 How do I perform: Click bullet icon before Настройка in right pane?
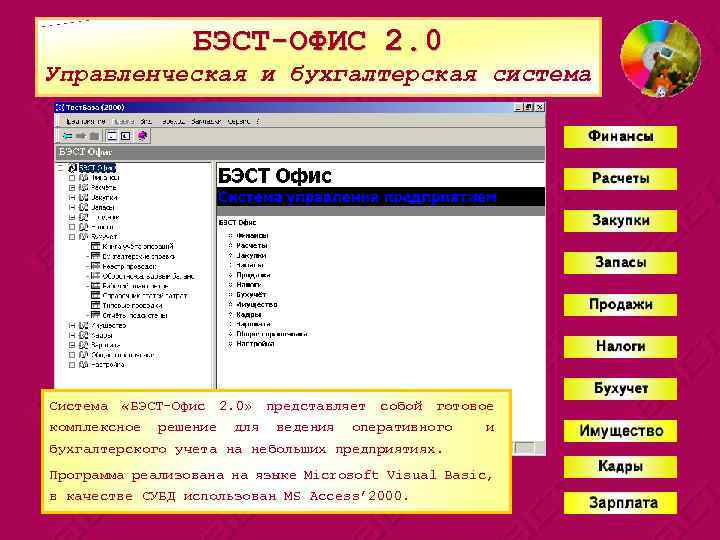point(231,343)
